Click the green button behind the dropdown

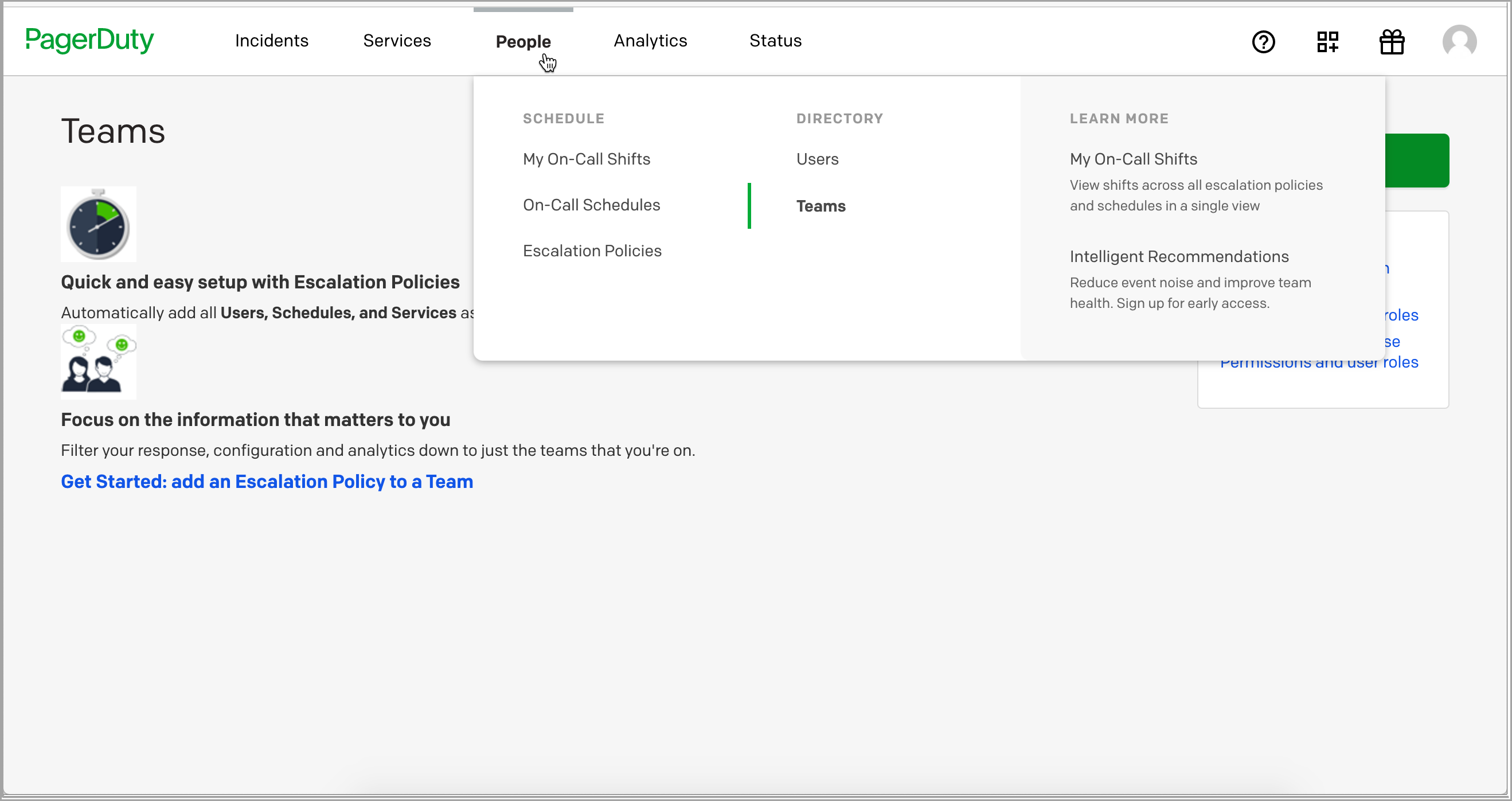[1417, 160]
